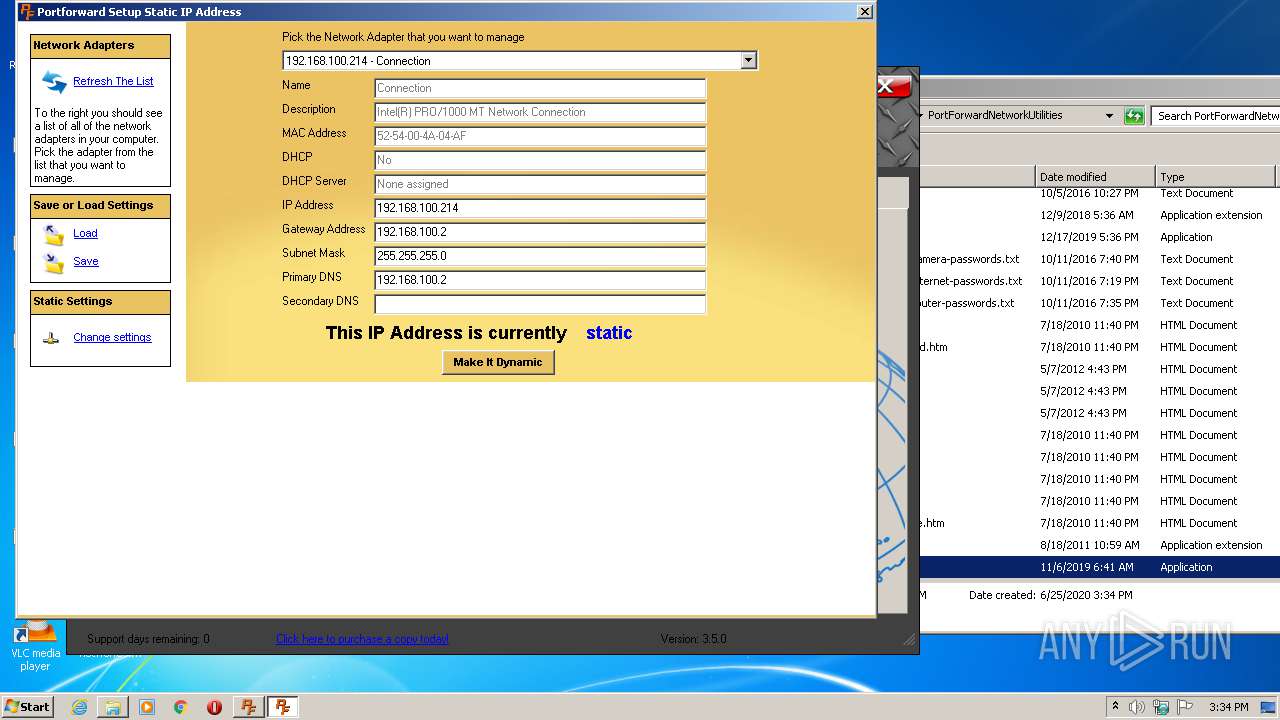Click the Show desktop icon beside the clock

1268,707
